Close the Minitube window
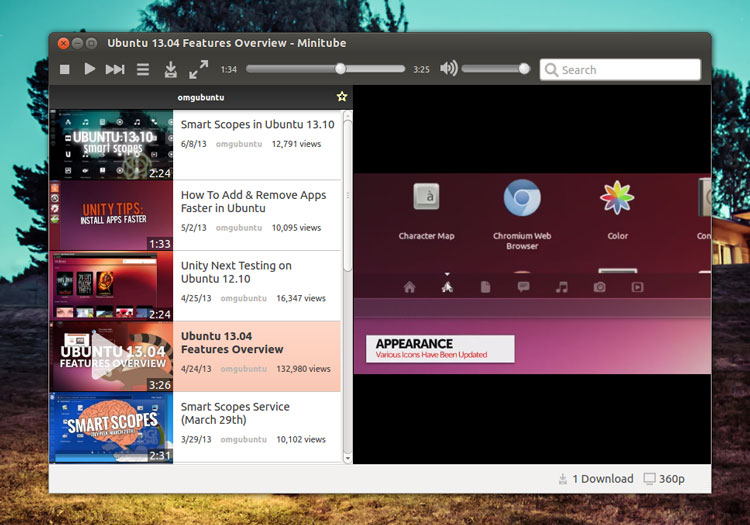Viewport: 750px width, 525px height. coord(63,44)
